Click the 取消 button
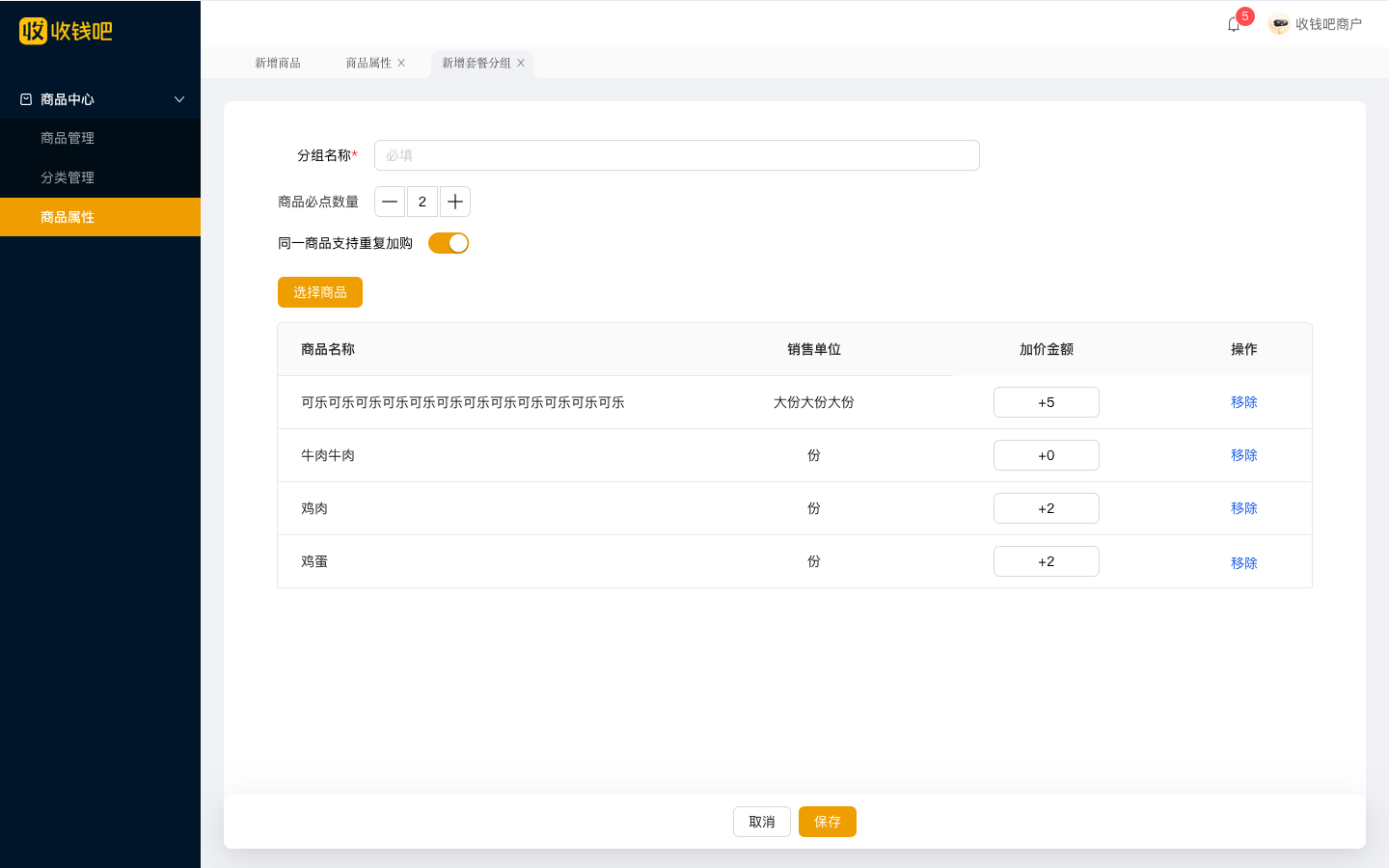Image resolution: width=1389 pixels, height=868 pixels. (762, 822)
